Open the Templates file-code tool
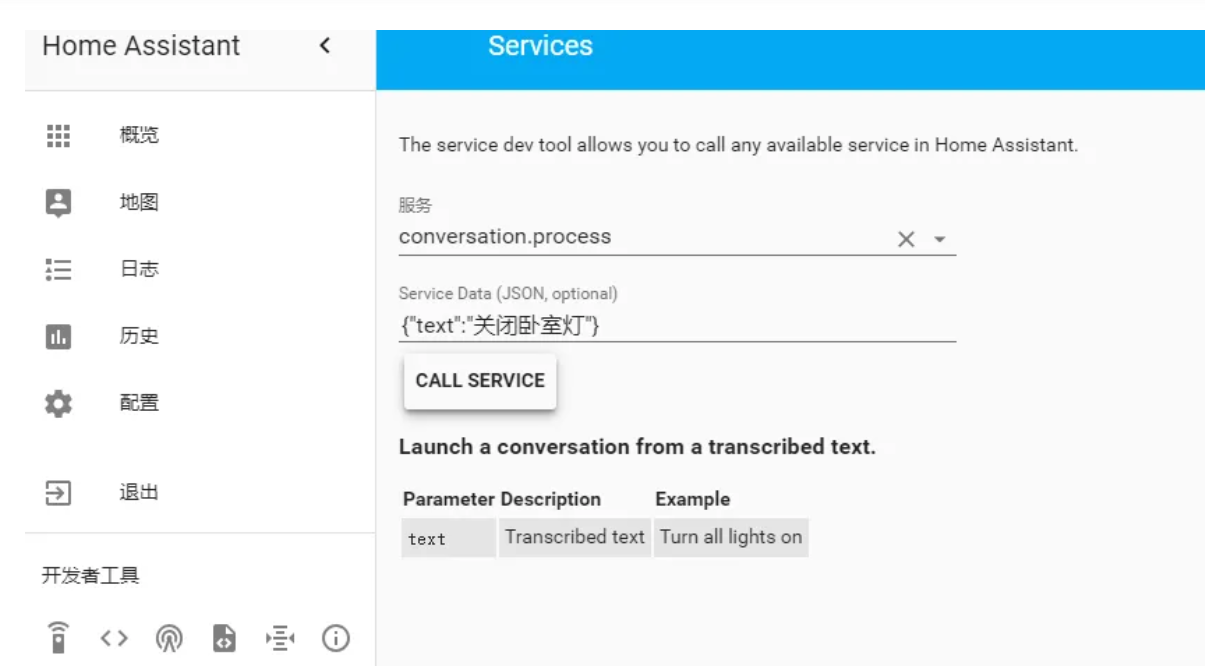Screen dimensions: 1205x666 point(225,637)
